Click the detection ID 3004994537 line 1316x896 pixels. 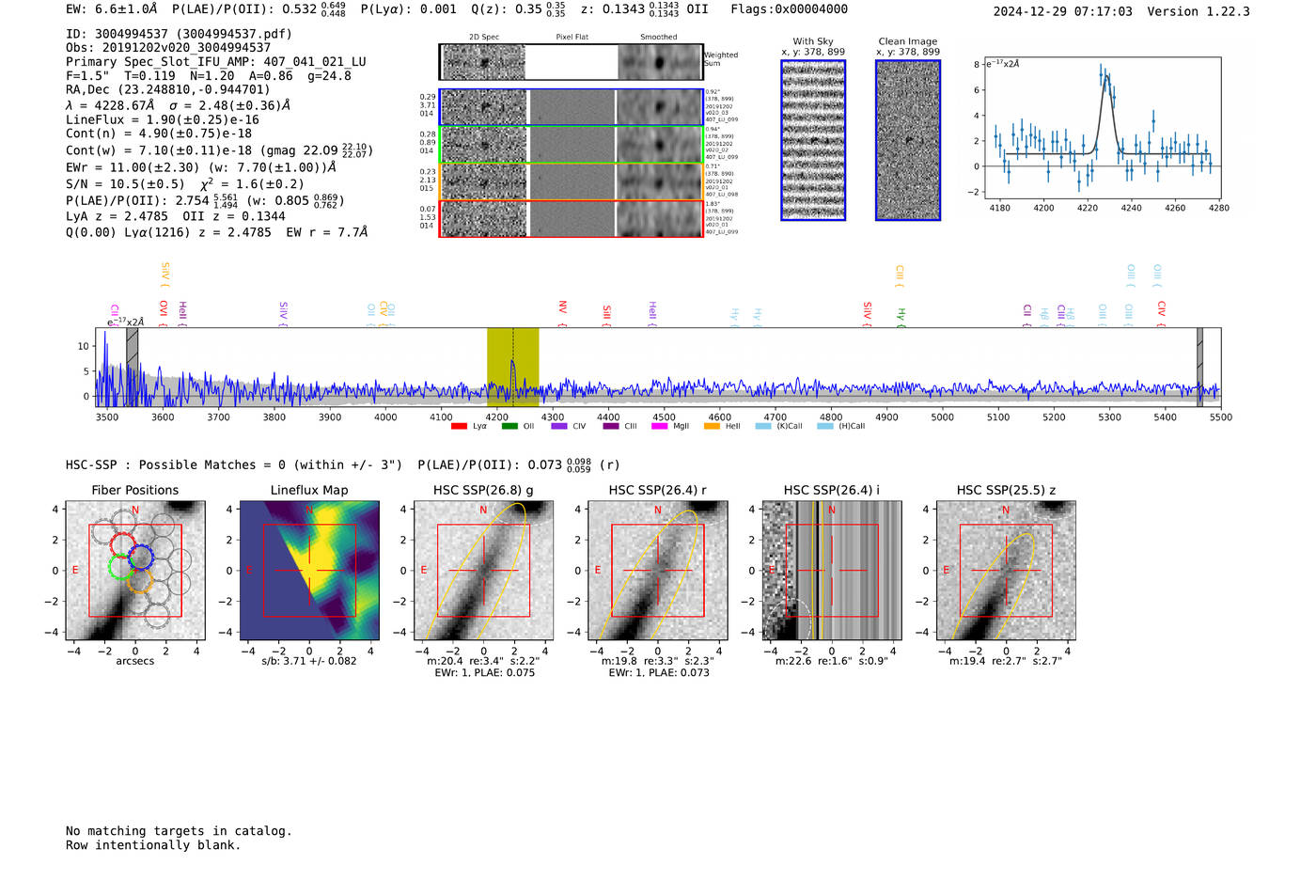click(x=179, y=34)
